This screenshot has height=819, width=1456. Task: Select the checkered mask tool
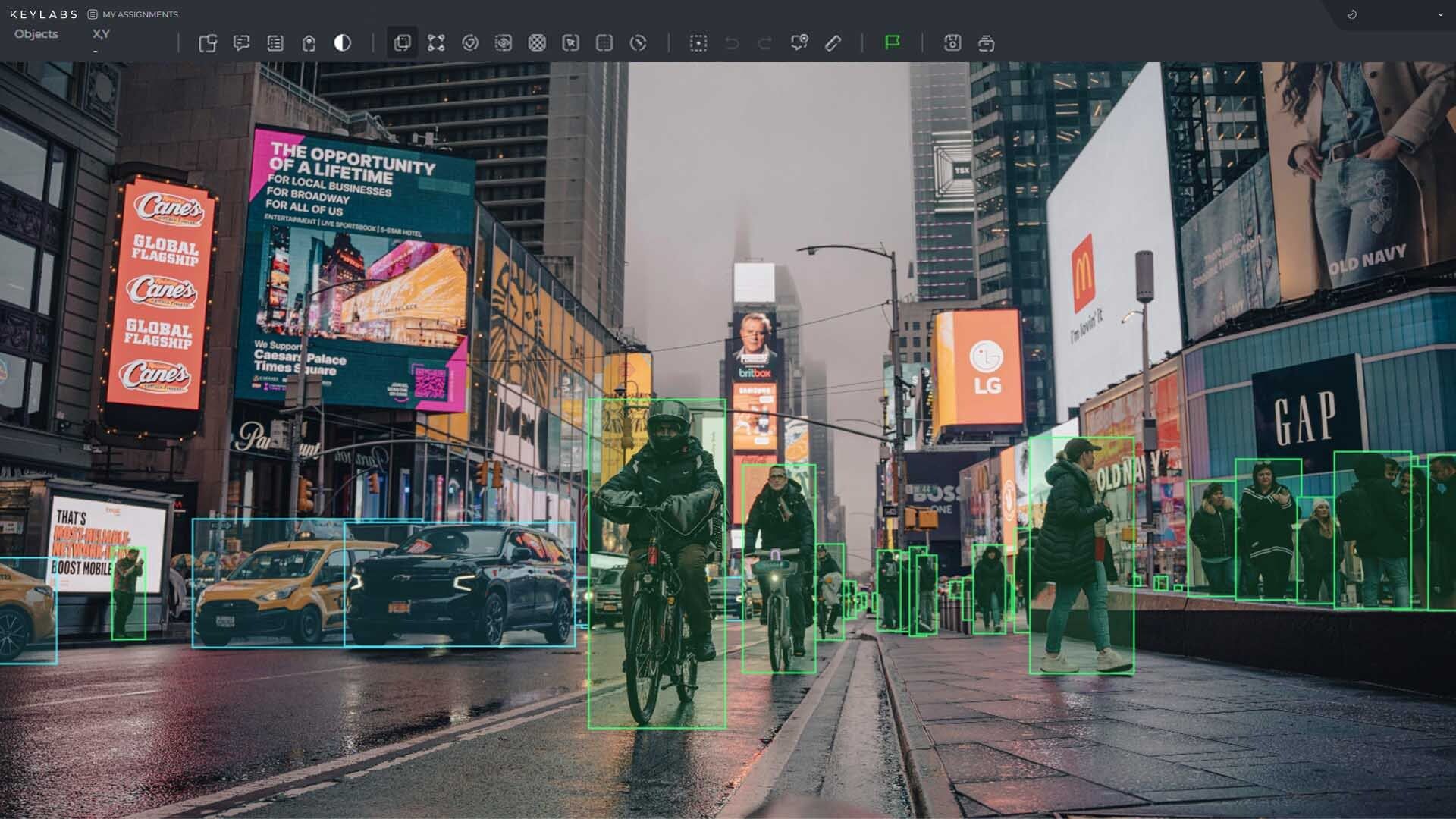click(537, 43)
